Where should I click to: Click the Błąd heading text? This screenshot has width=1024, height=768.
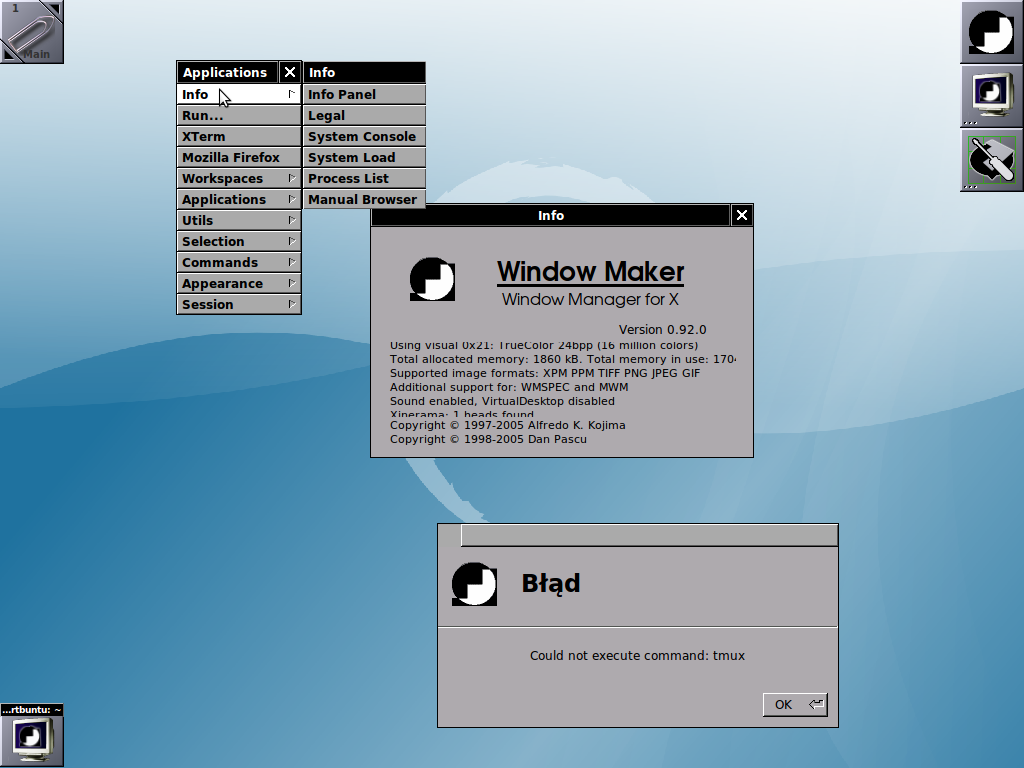point(551,584)
